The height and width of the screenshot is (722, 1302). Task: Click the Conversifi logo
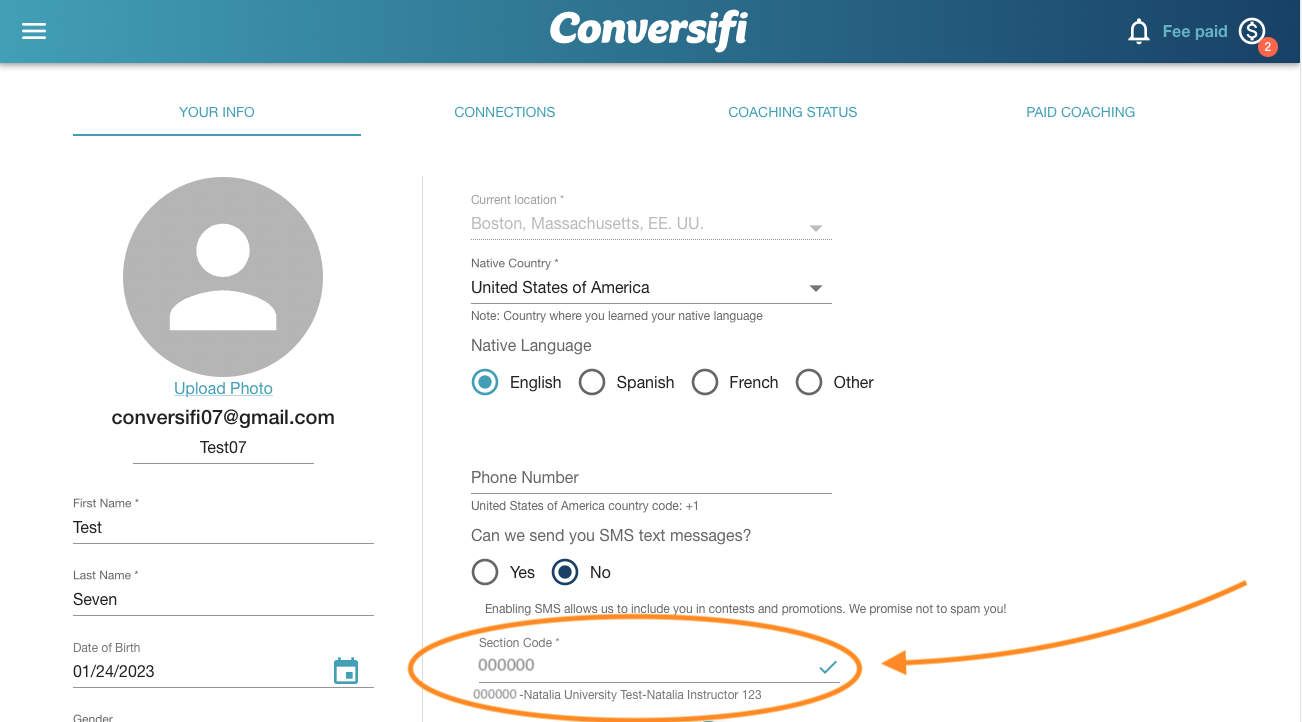[648, 31]
